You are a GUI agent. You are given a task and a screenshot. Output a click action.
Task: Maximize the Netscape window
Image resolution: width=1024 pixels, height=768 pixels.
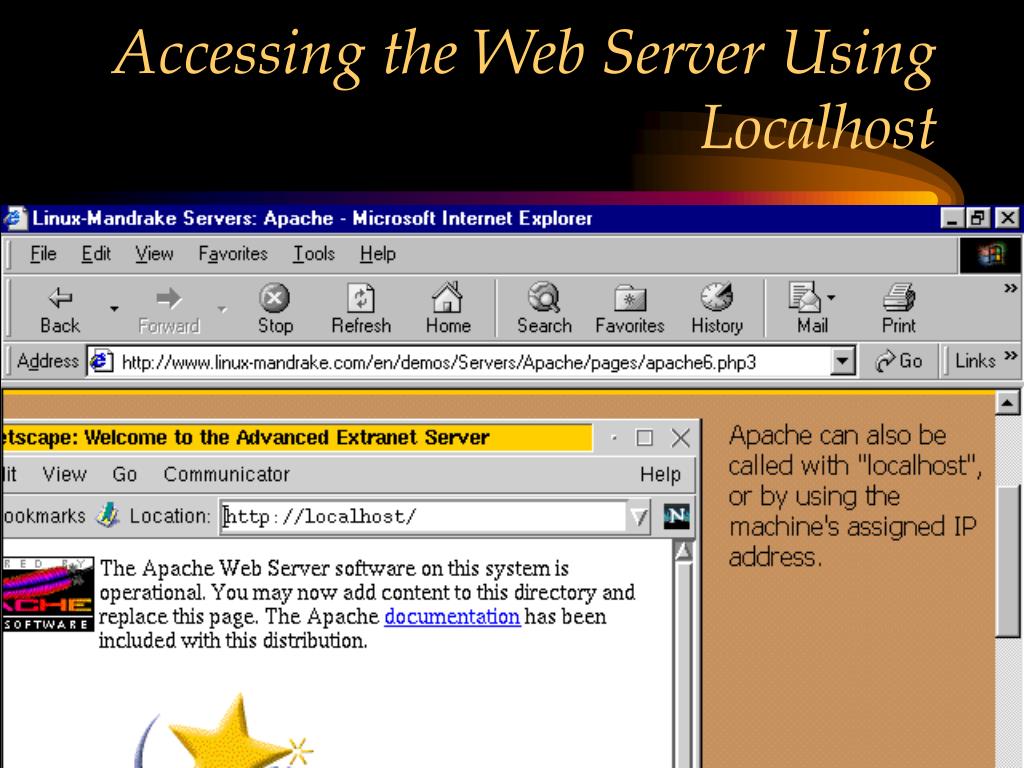644,438
